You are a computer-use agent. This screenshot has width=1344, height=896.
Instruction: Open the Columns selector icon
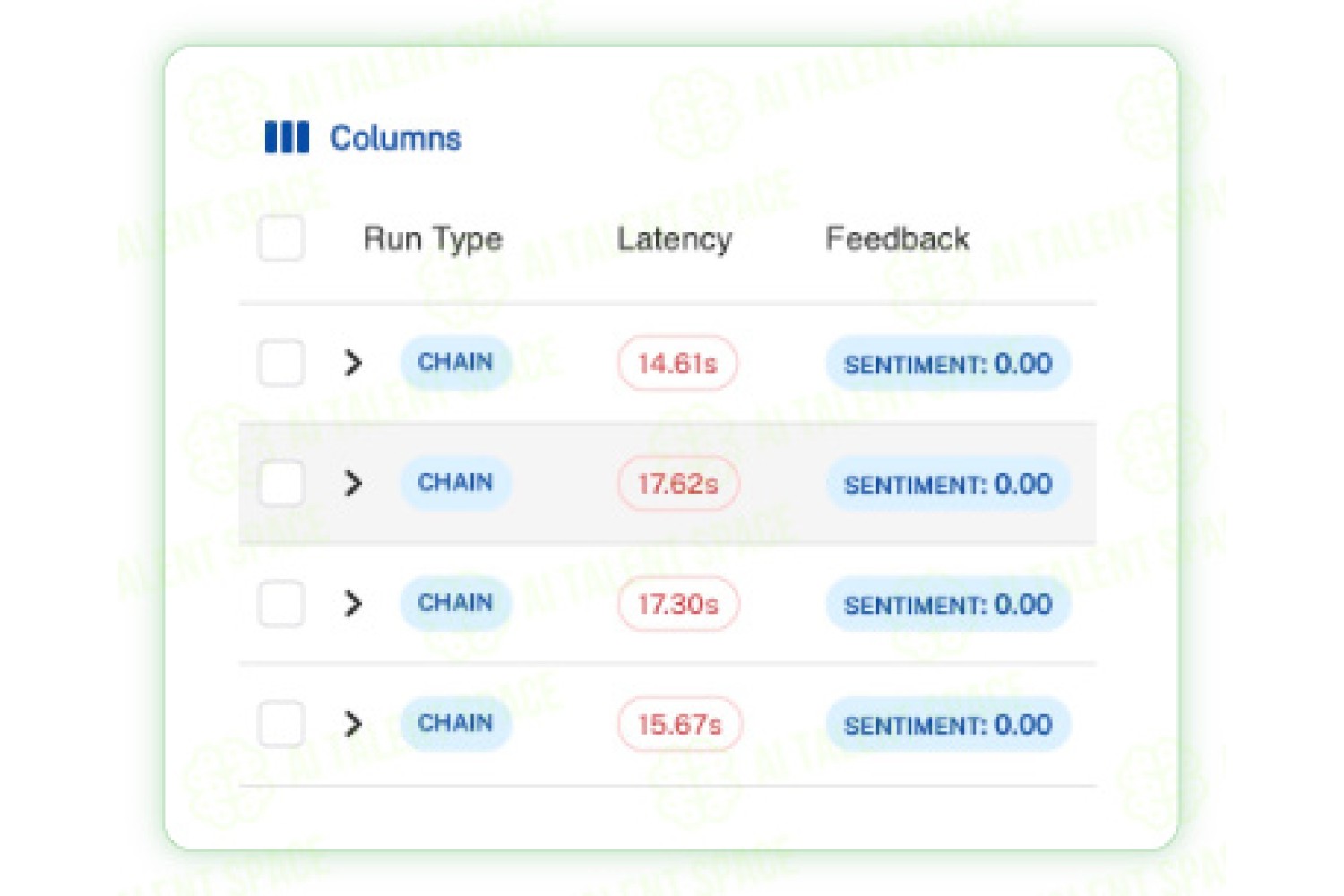tap(287, 138)
